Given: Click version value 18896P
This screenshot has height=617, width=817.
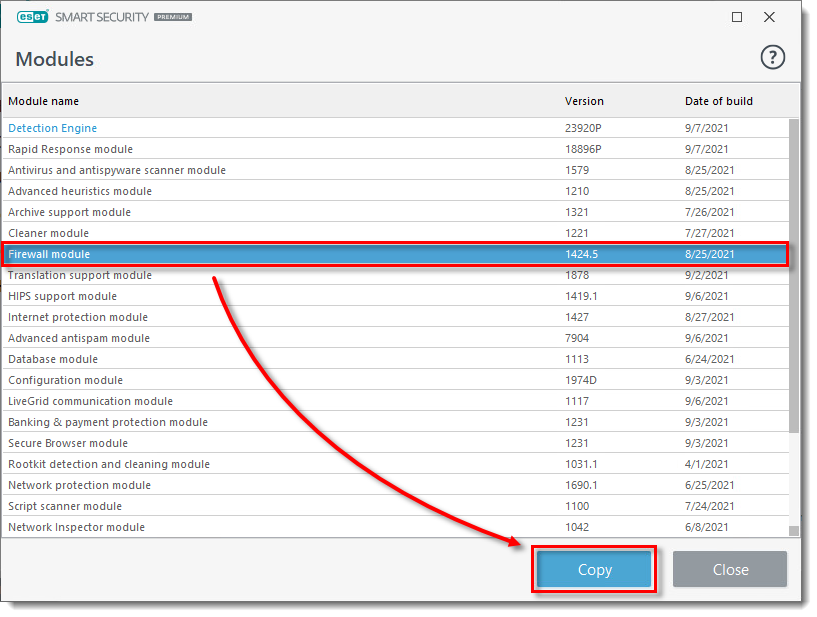Looking at the screenshot, I should point(583,149).
